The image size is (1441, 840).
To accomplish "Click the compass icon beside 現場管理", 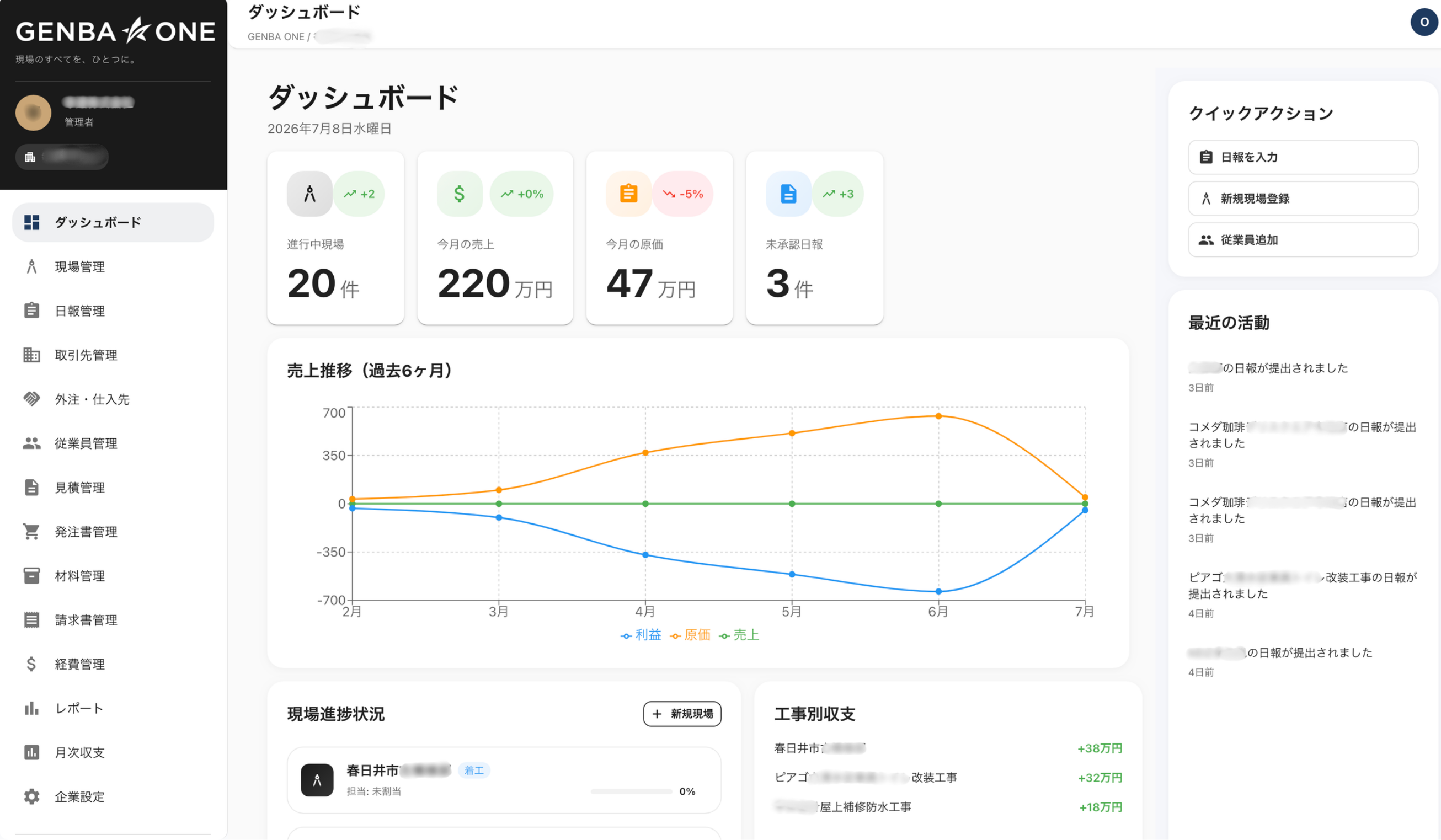I will pyautogui.click(x=31, y=266).
